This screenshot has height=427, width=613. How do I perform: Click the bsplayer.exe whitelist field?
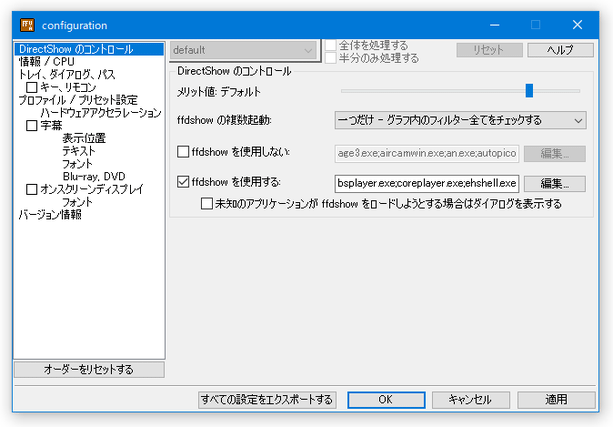(x=427, y=183)
